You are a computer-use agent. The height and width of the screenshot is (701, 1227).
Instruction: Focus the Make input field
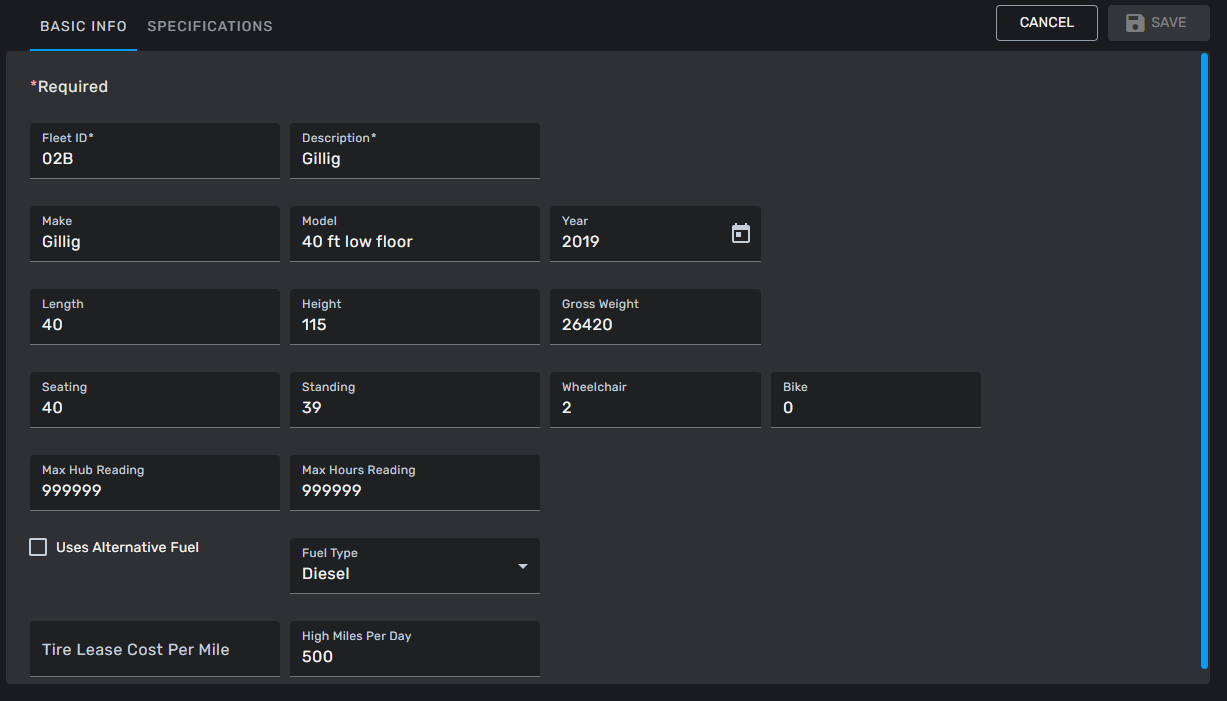pos(154,241)
